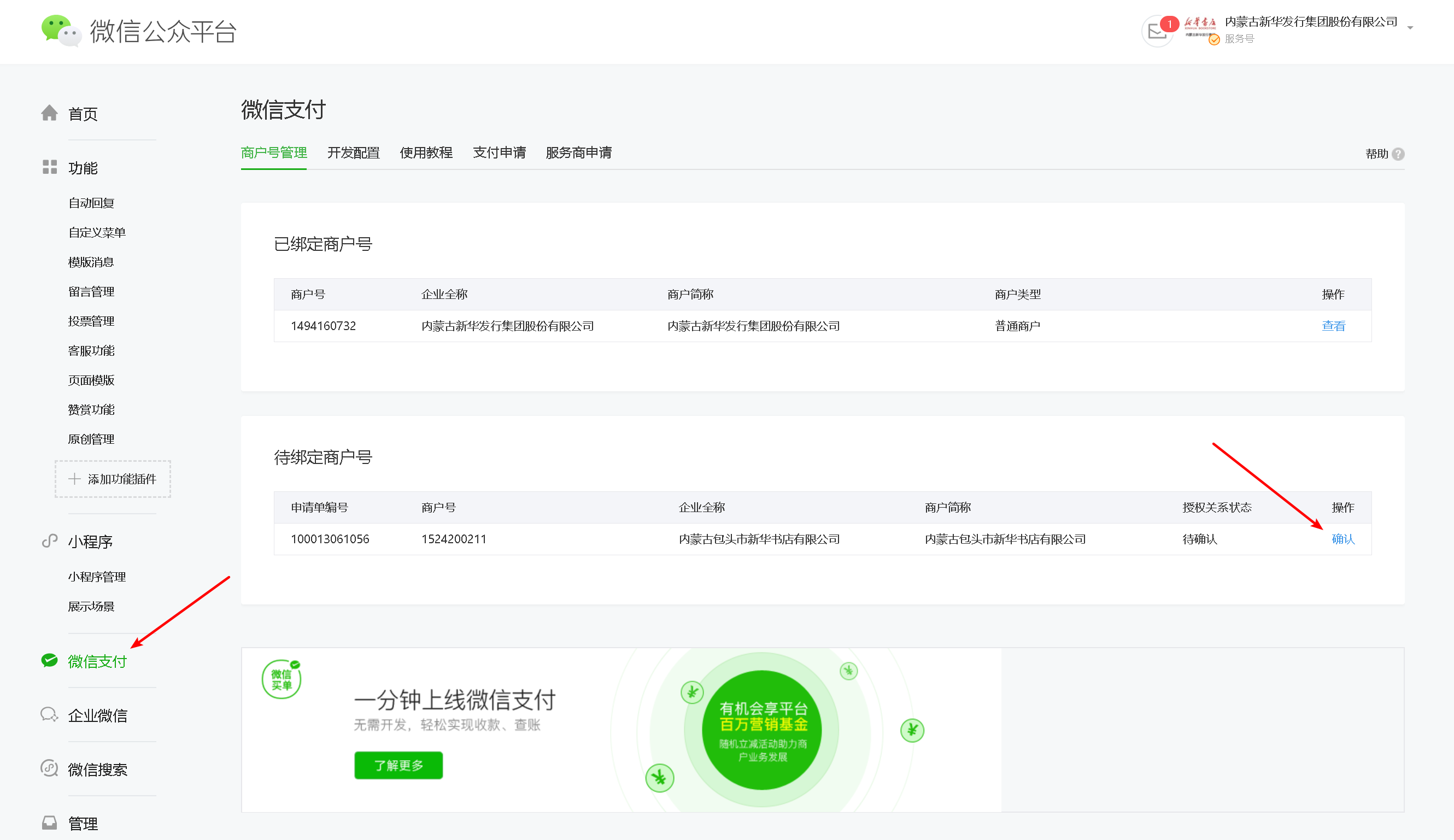Viewport: 1454px width, 840px height.
Task: Switch to the 服务商申请 tab
Action: pos(578,153)
